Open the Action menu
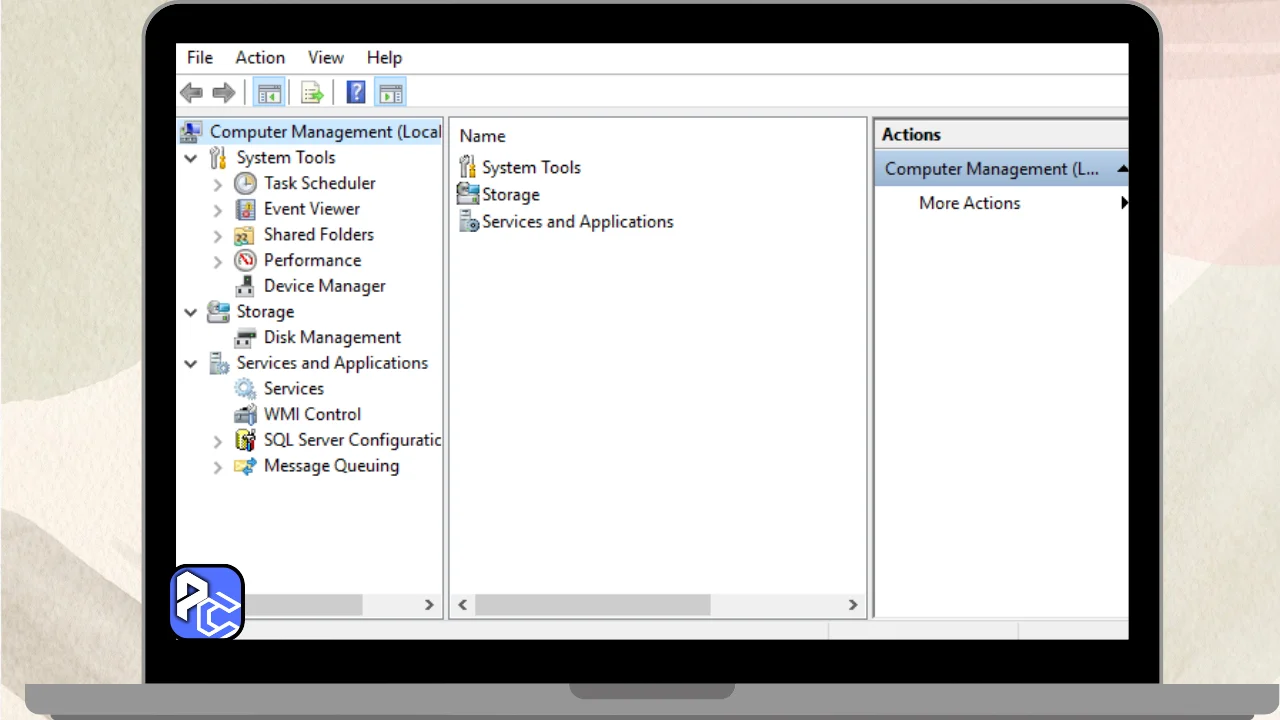The width and height of the screenshot is (1280, 720). tap(260, 58)
